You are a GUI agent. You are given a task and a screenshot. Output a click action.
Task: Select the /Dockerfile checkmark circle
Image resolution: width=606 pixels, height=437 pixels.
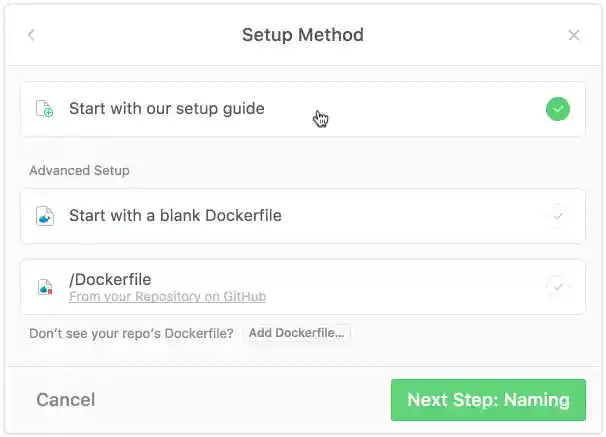click(558, 287)
